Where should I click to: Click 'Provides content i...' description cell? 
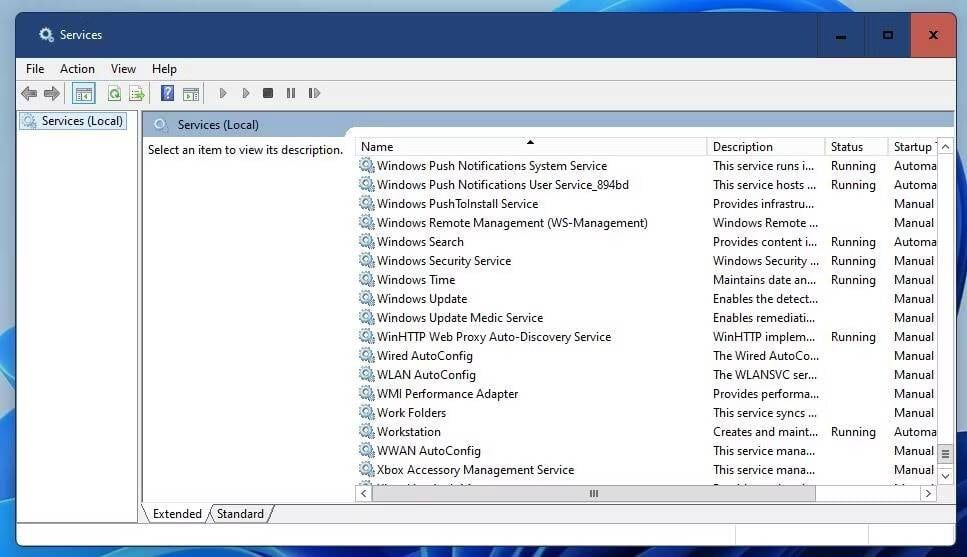pos(765,242)
